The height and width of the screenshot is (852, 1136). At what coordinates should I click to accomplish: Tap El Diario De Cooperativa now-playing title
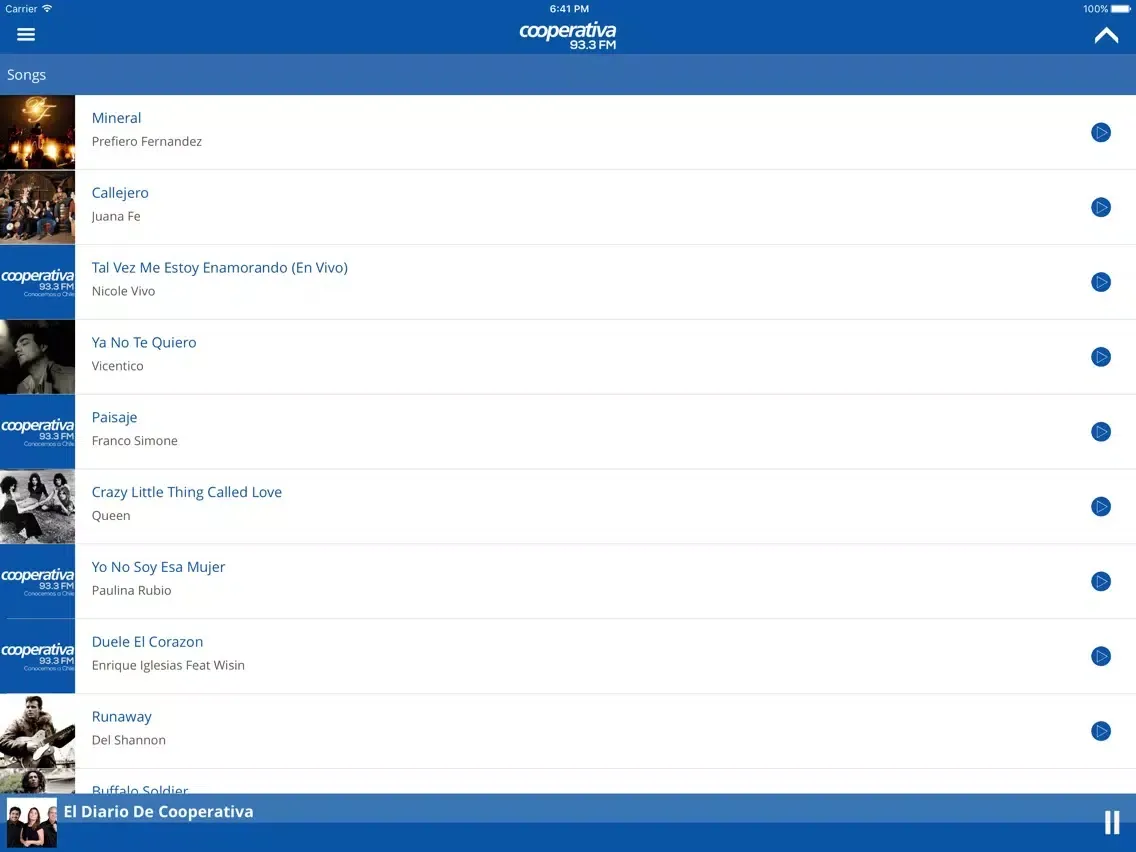[159, 811]
